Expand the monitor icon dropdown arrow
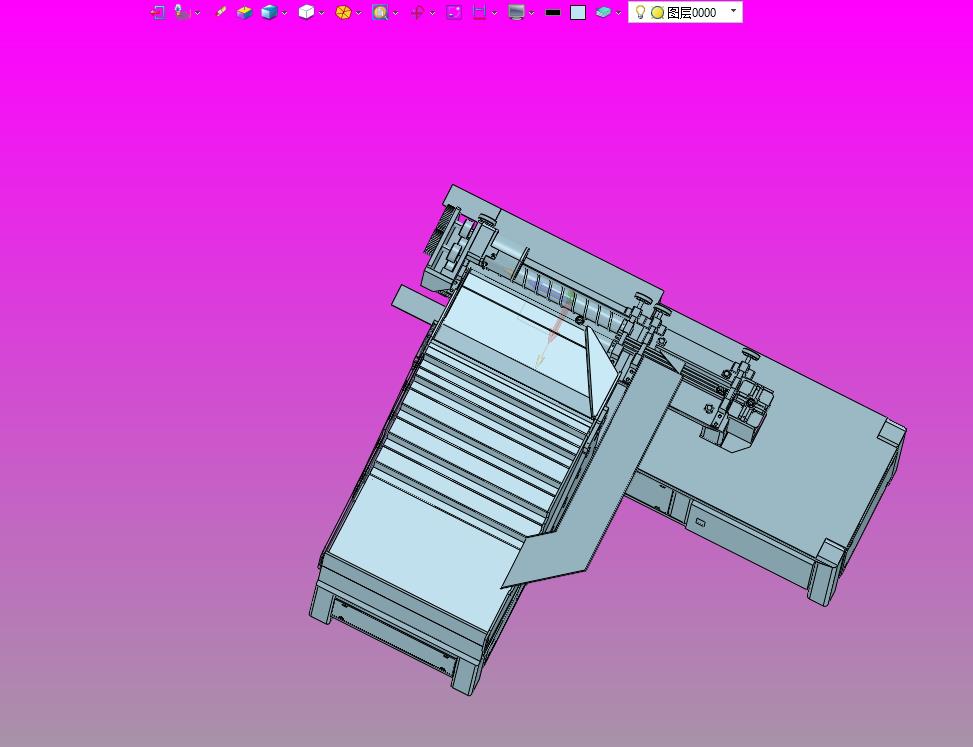The width and height of the screenshot is (973, 747). 532,12
